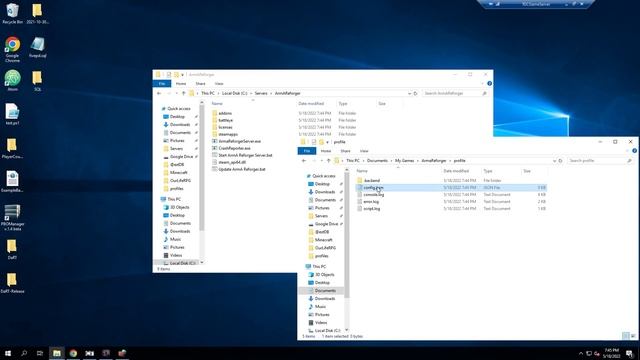Viewport: 640px width, 360px height.
Task: Open the Home tab in profile window
Action: coord(326,151)
